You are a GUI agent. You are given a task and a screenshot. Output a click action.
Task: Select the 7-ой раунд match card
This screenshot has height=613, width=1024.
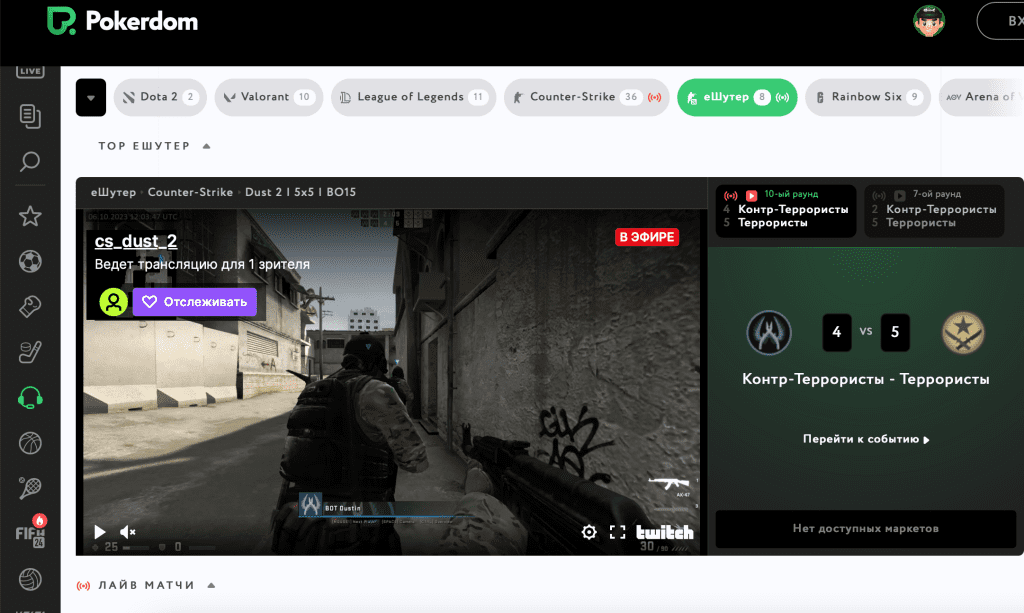point(933,210)
